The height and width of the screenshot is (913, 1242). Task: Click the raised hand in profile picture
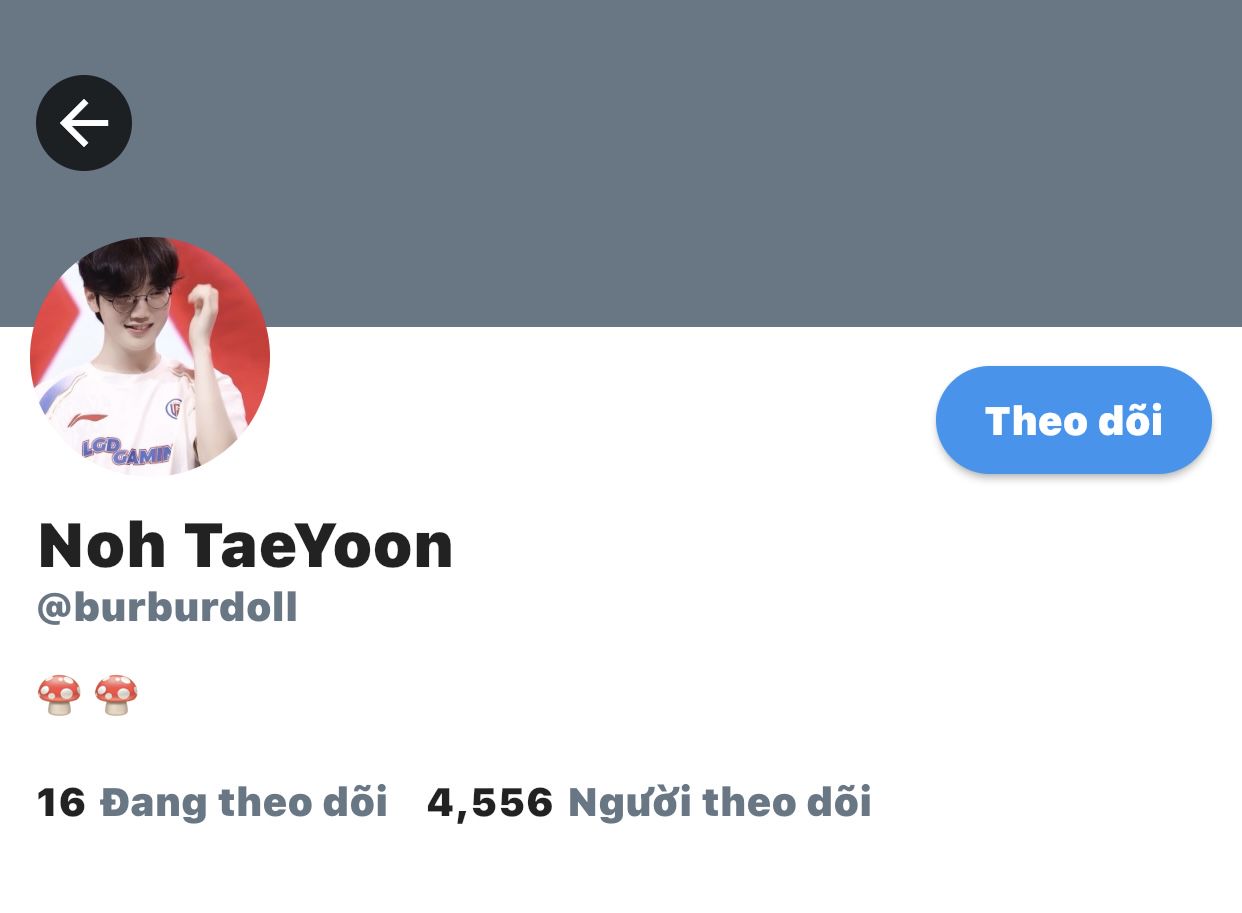205,310
